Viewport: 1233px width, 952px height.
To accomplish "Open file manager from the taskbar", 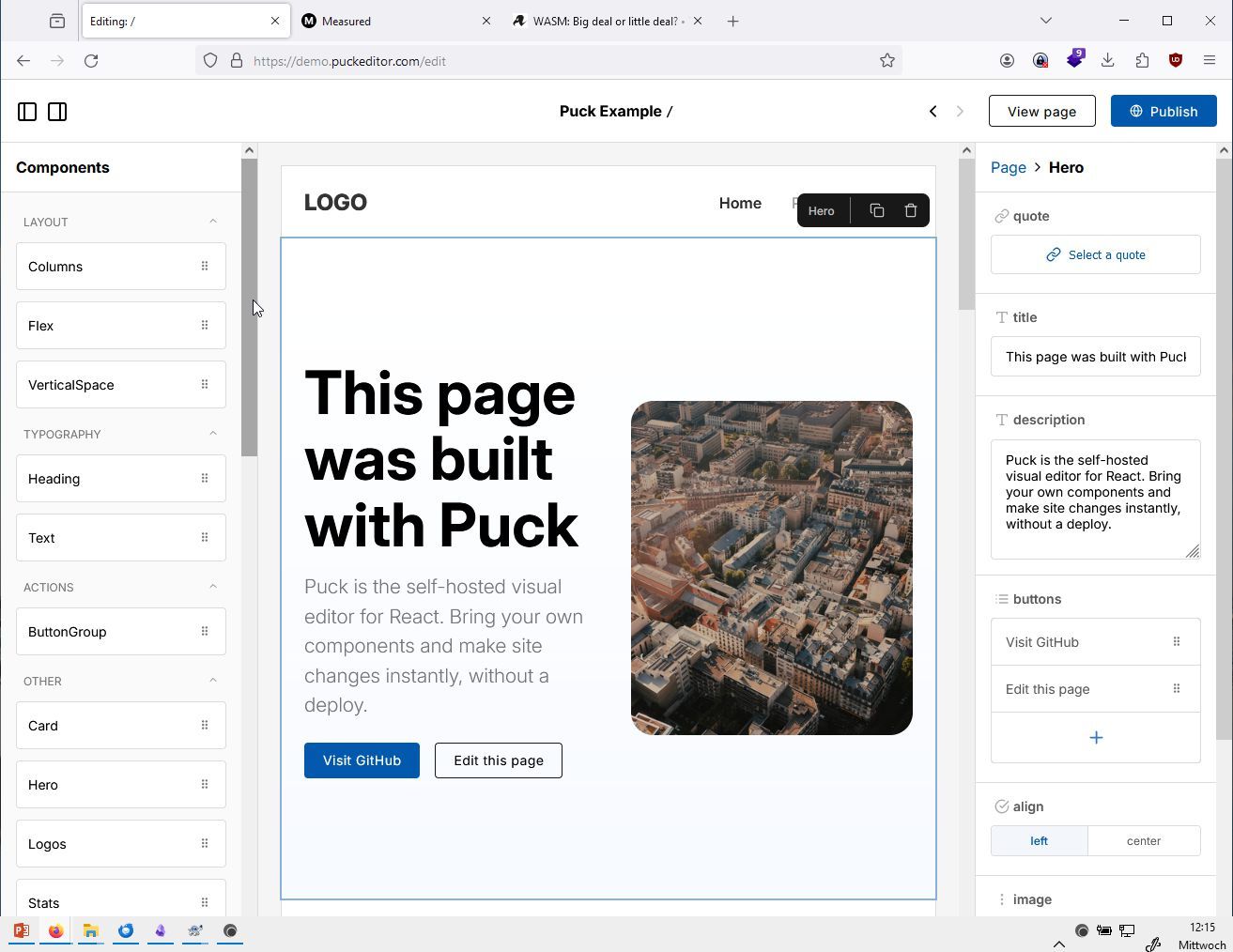I will pyautogui.click(x=90, y=931).
